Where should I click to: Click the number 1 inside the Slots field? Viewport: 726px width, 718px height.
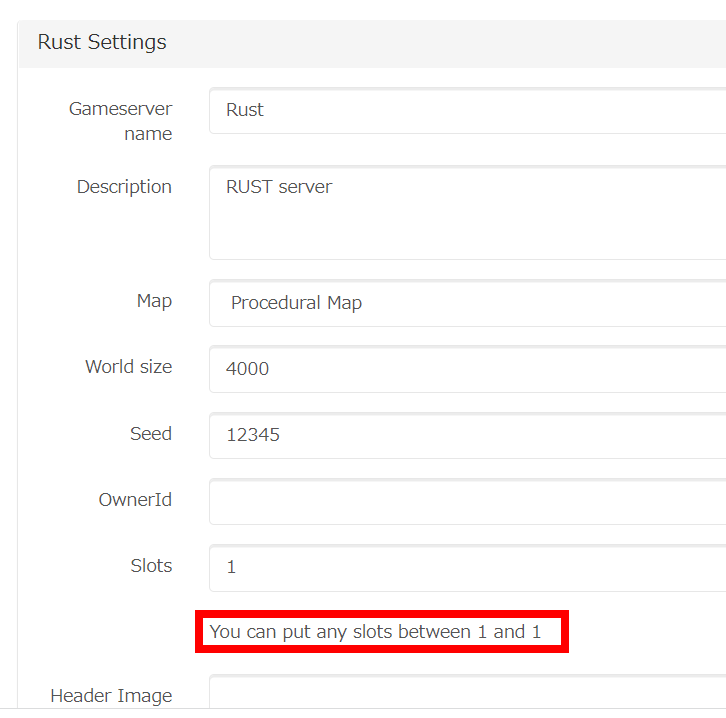(x=231, y=567)
